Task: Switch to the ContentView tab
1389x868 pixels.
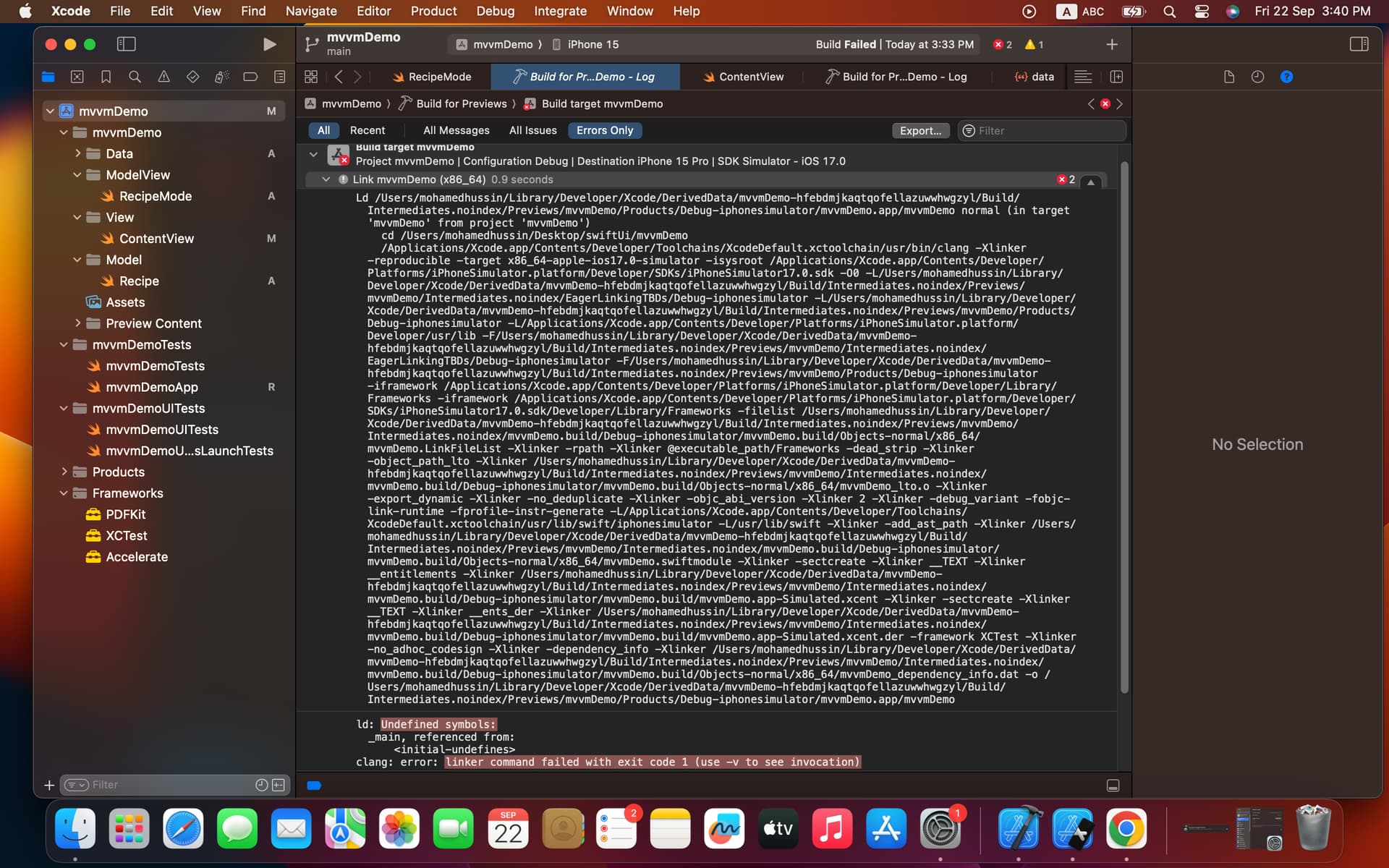Action: [x=743, y=77]
